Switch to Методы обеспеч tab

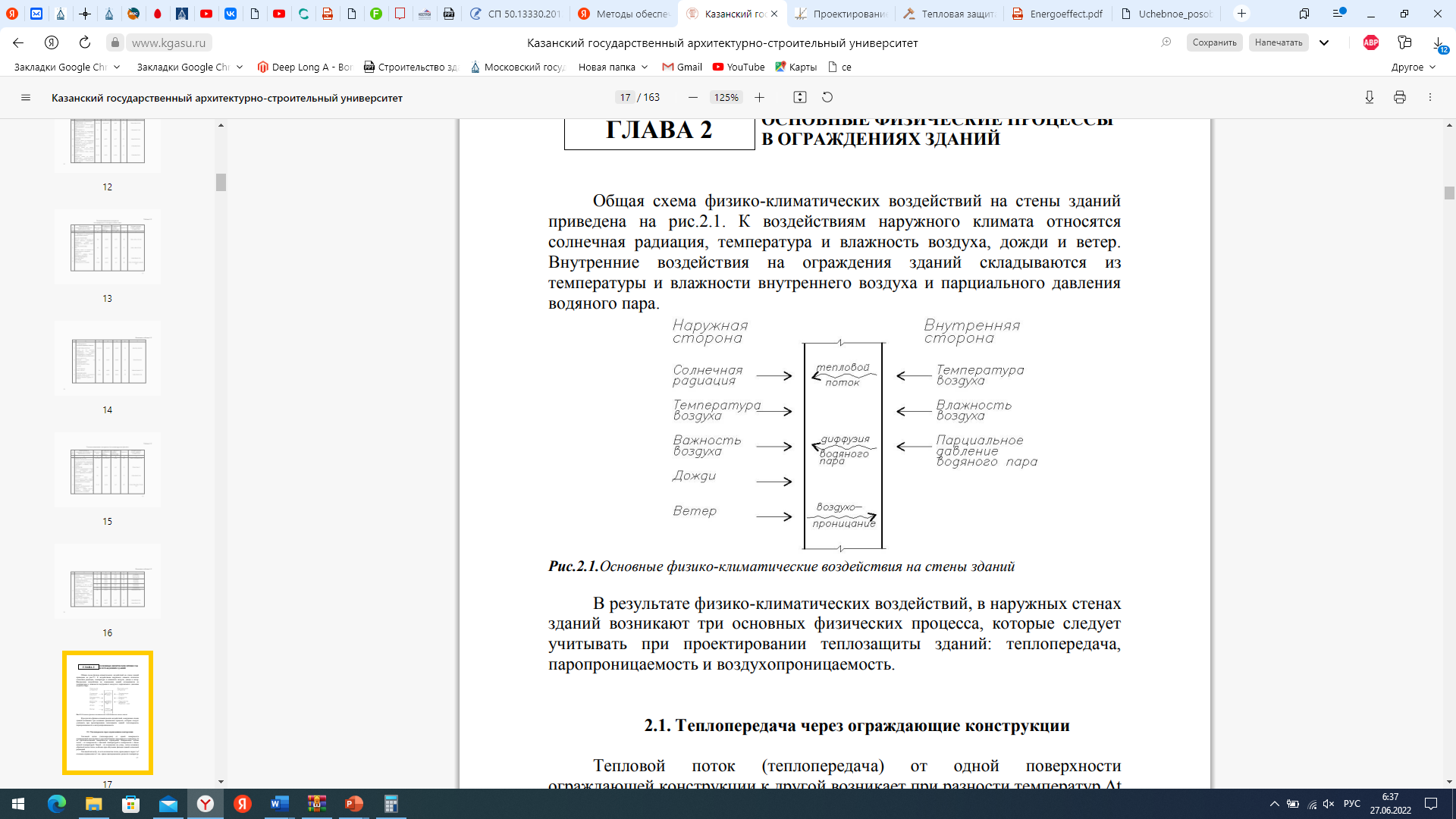pos(625,14)
